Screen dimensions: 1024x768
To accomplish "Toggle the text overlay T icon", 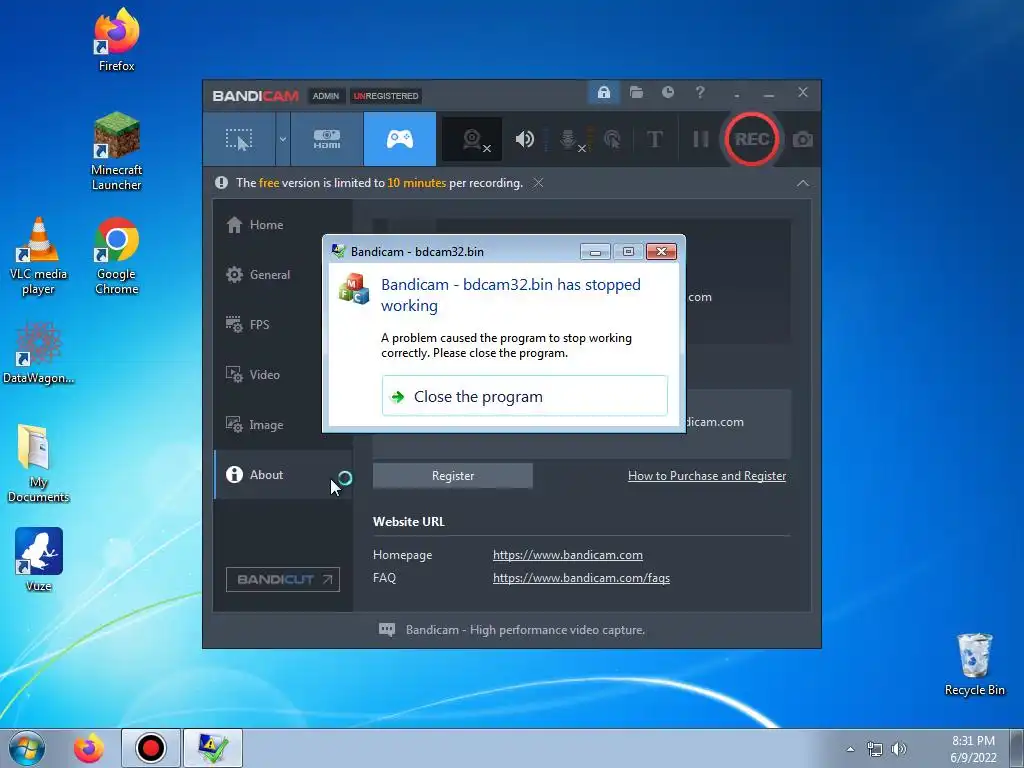I will point(654,139).
